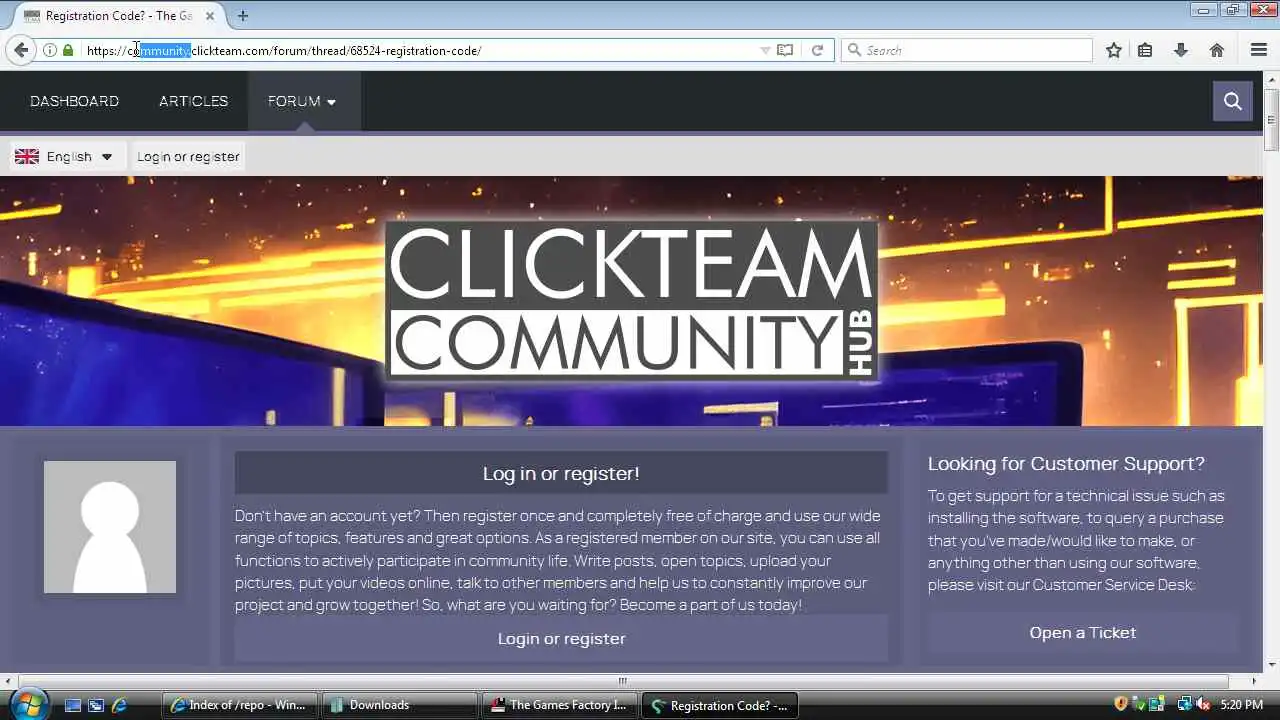Go to the browser Home page
Image resolution: width=1280 pixels, height=720 pixels.
pos(1217,50)
